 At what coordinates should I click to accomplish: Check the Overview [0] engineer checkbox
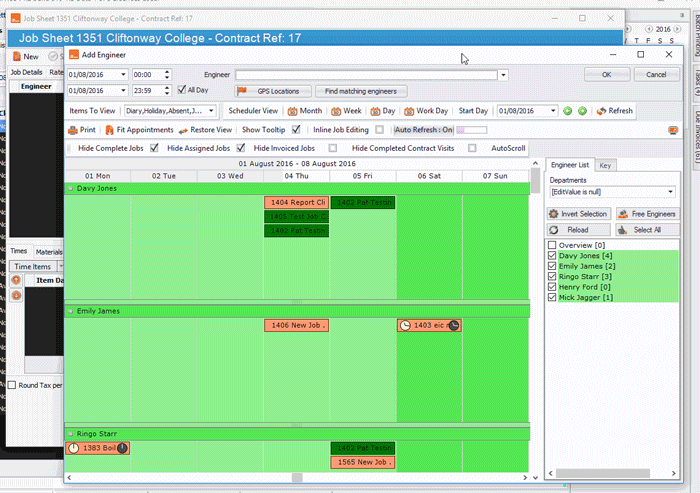(x=552, y=245)
